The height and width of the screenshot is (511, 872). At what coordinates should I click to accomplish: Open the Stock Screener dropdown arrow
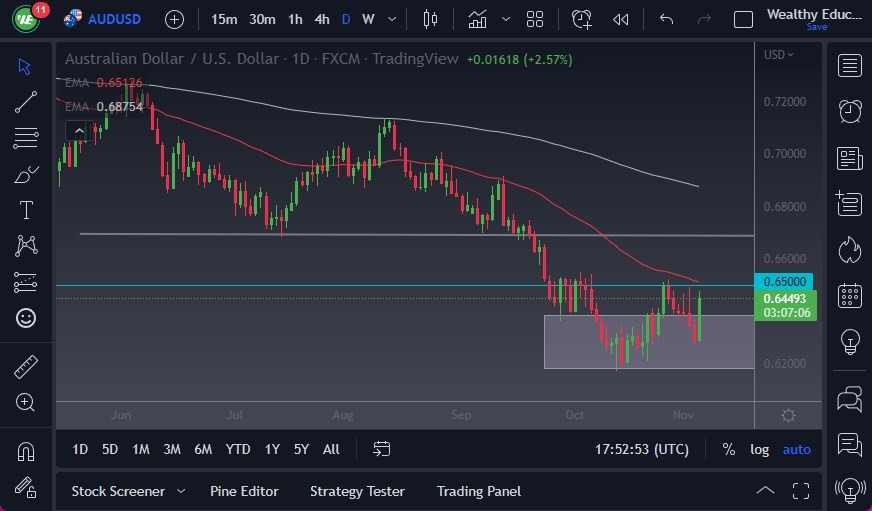click(181, 491)
